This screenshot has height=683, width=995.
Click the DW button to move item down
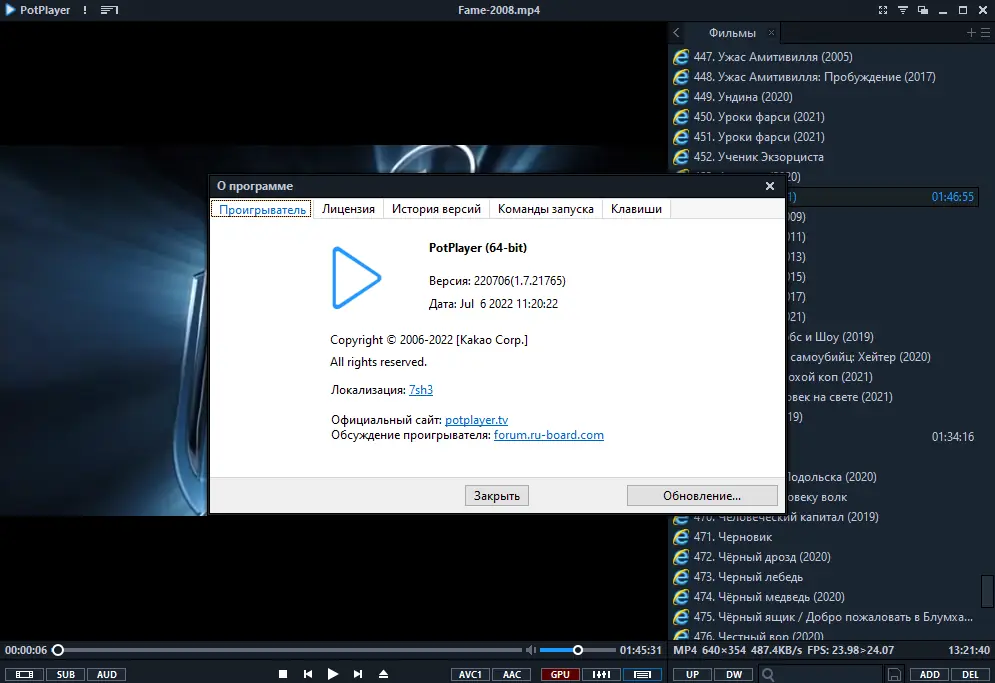[734, 674]
